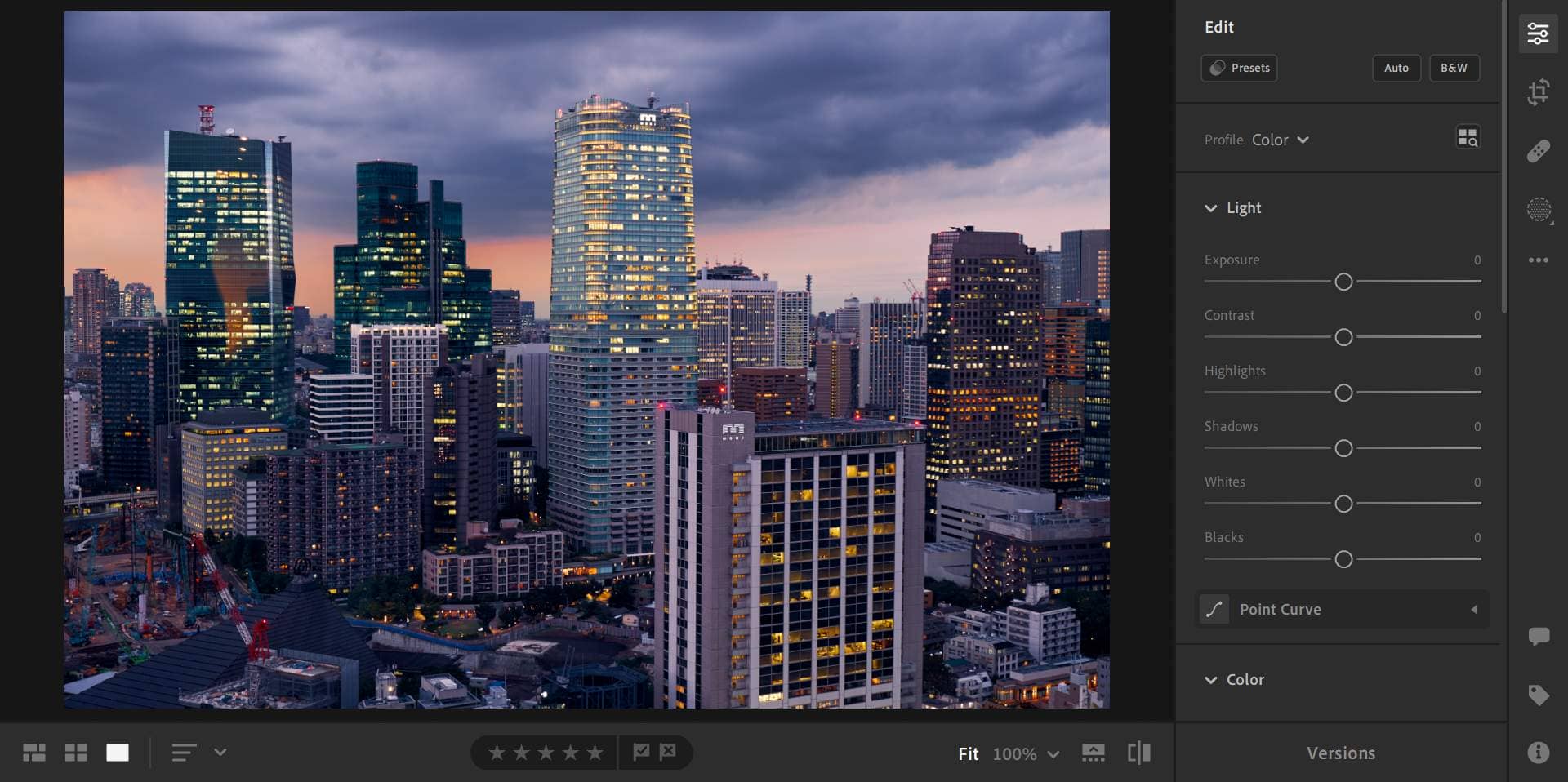1568x782 pixels.
Task: Click the edit panel scrollbar
Action: pos(1503,155)
